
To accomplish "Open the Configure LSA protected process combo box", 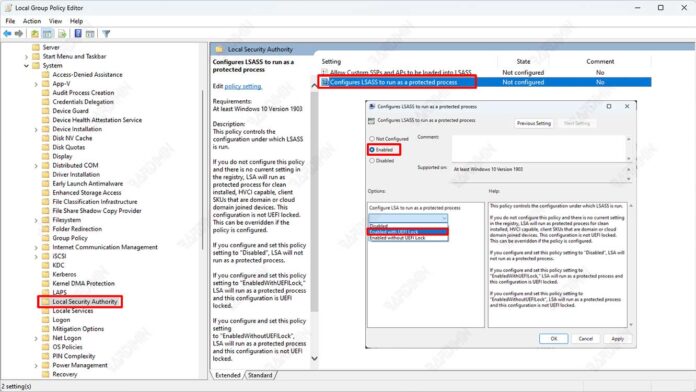I will (x=408, y=218).
